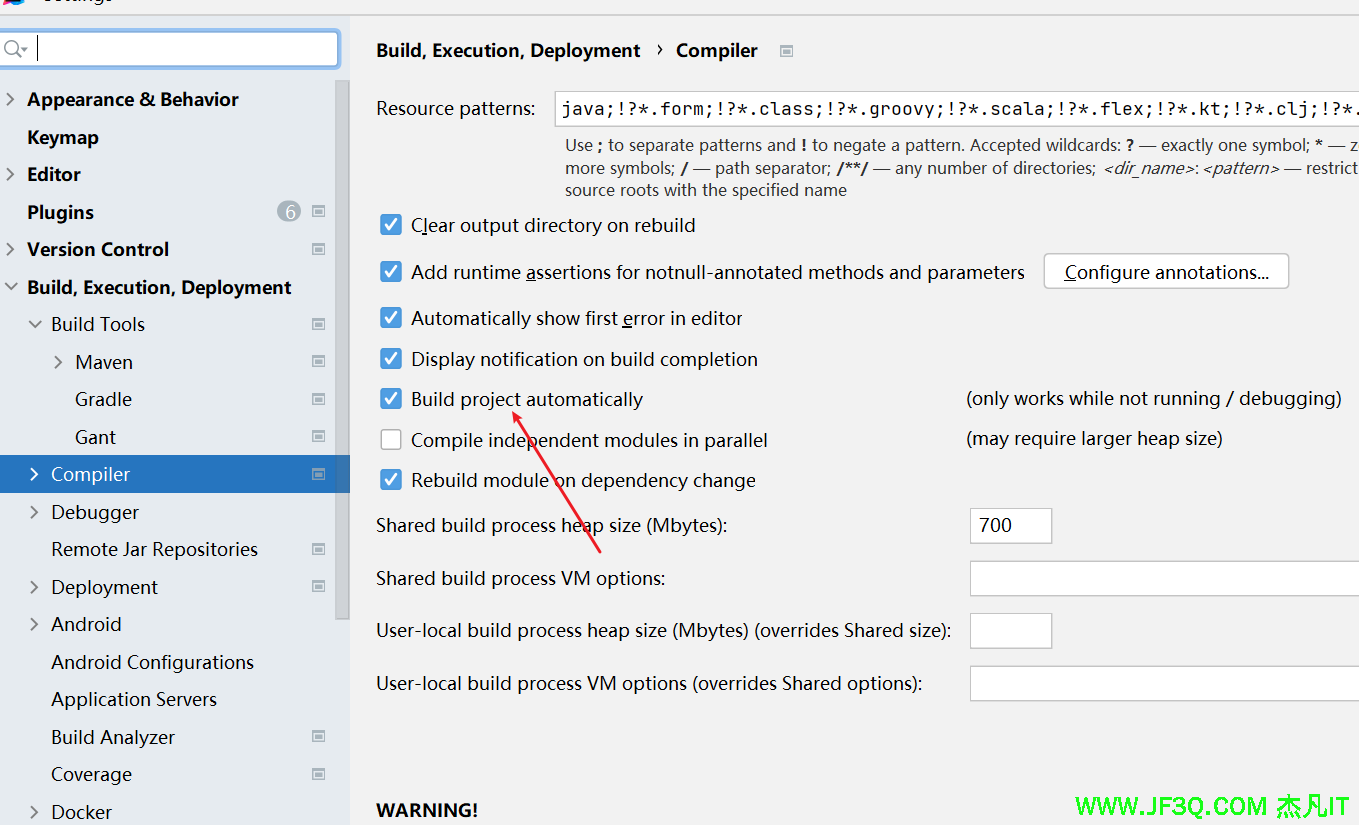Expand the Debugger settings node
The width and height of the screenshot is (1359, 825).
click(35, 512)
